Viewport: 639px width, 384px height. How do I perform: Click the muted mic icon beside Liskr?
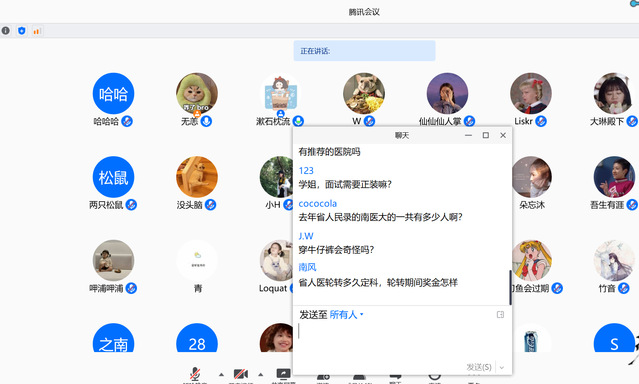click(541, 121)
